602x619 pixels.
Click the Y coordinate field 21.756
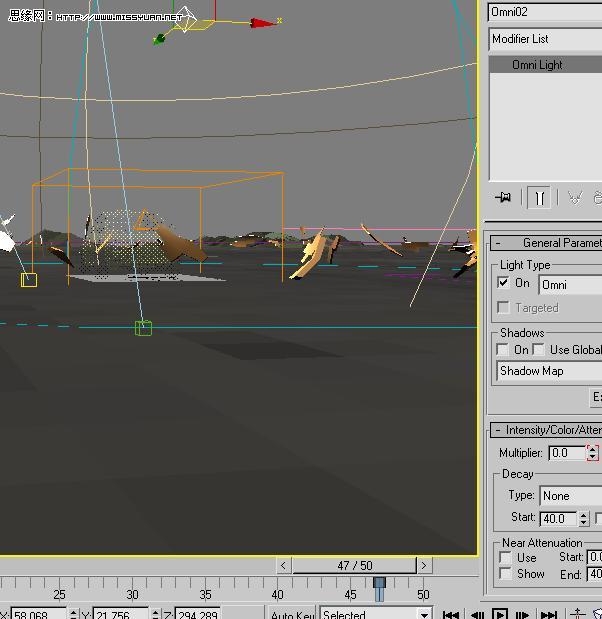click(x=120, y=613)
